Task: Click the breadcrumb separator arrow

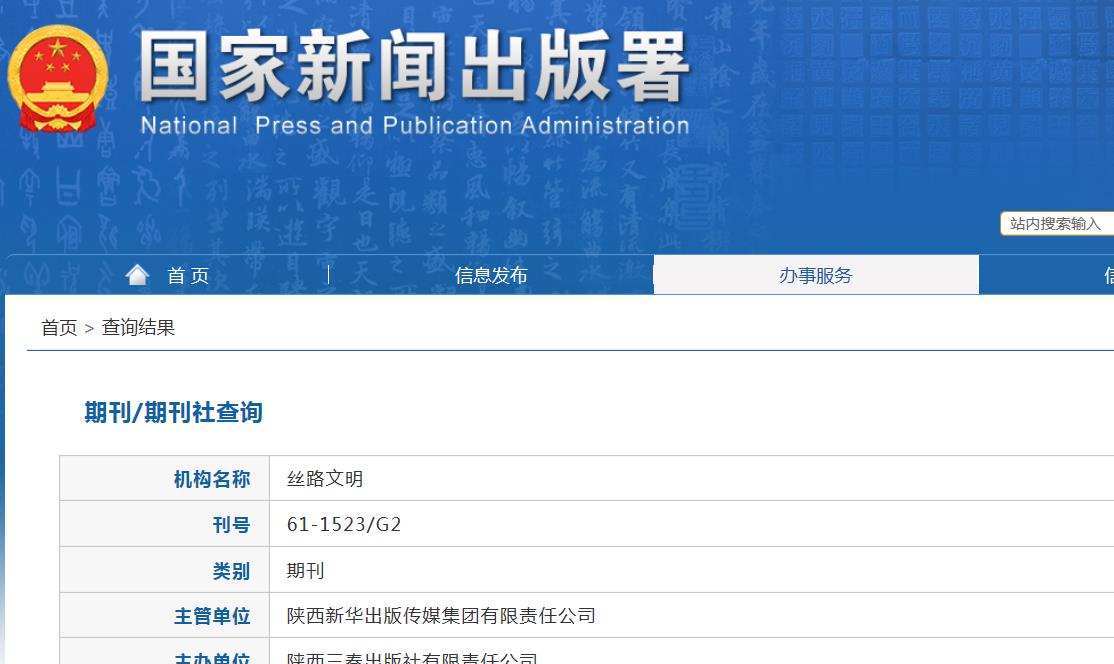Action: pyautogui.click(x=89, y=329)
